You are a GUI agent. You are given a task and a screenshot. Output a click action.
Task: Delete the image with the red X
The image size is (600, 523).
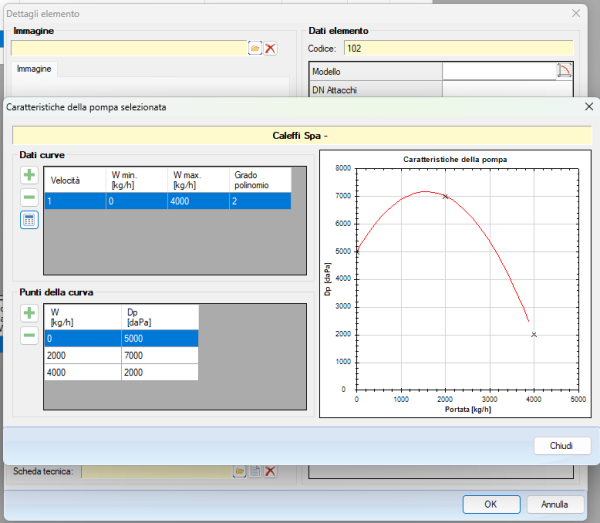pyautogui.click(x=270, y=48)
